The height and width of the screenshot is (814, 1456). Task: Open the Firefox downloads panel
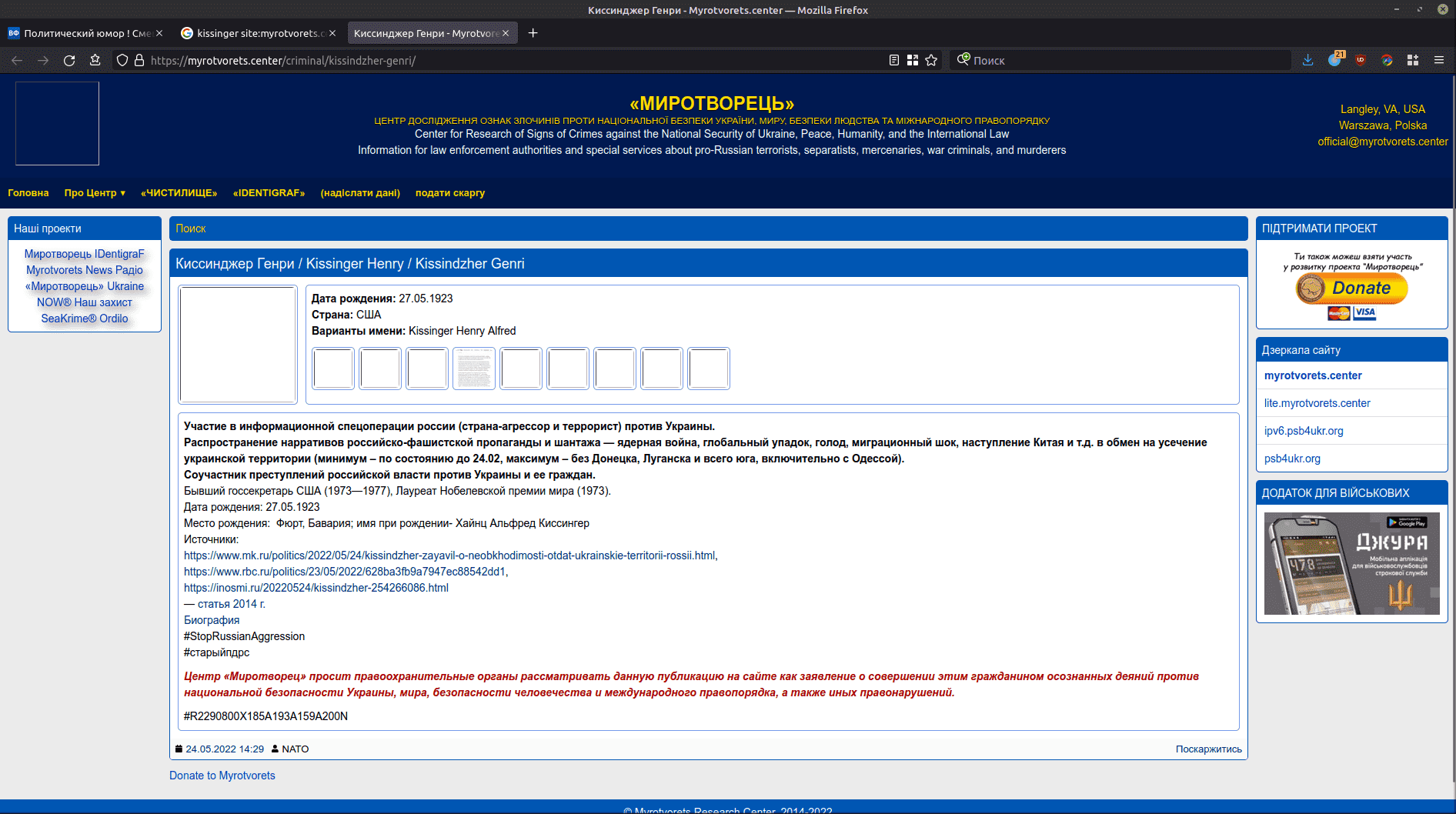tap(1307, 60)
